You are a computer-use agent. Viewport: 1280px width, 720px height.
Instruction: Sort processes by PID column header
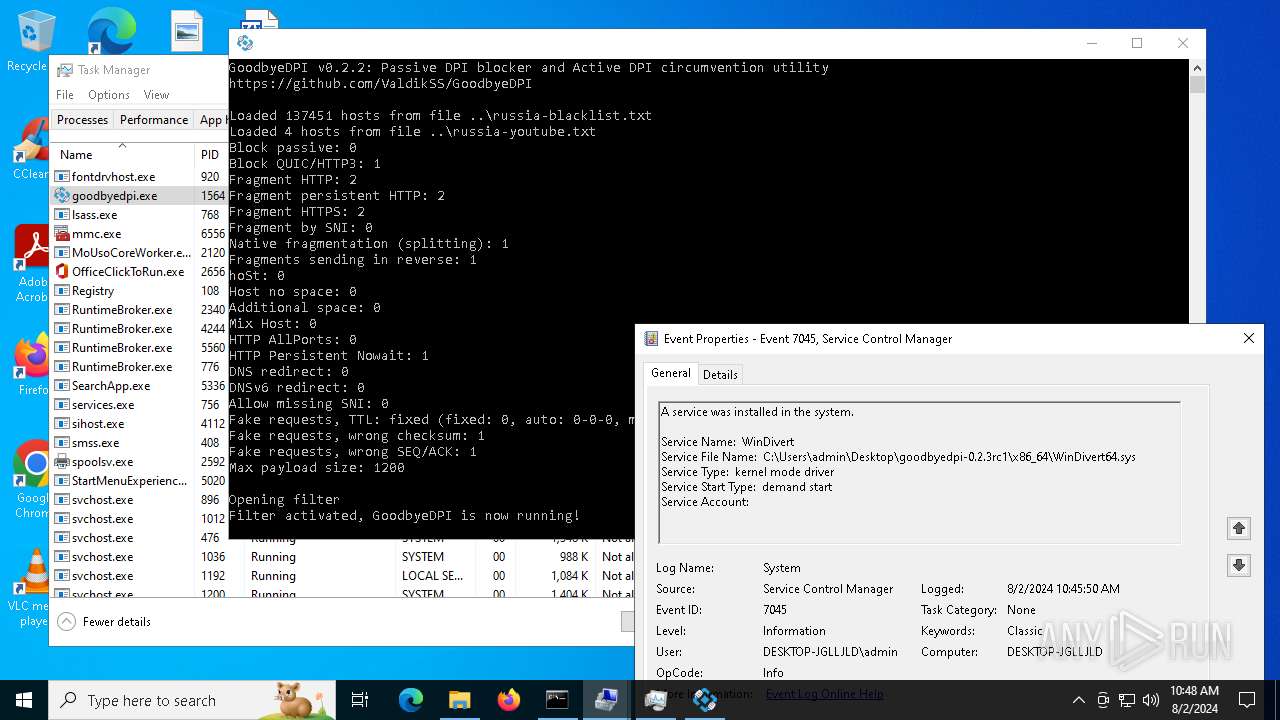(210, 155)
